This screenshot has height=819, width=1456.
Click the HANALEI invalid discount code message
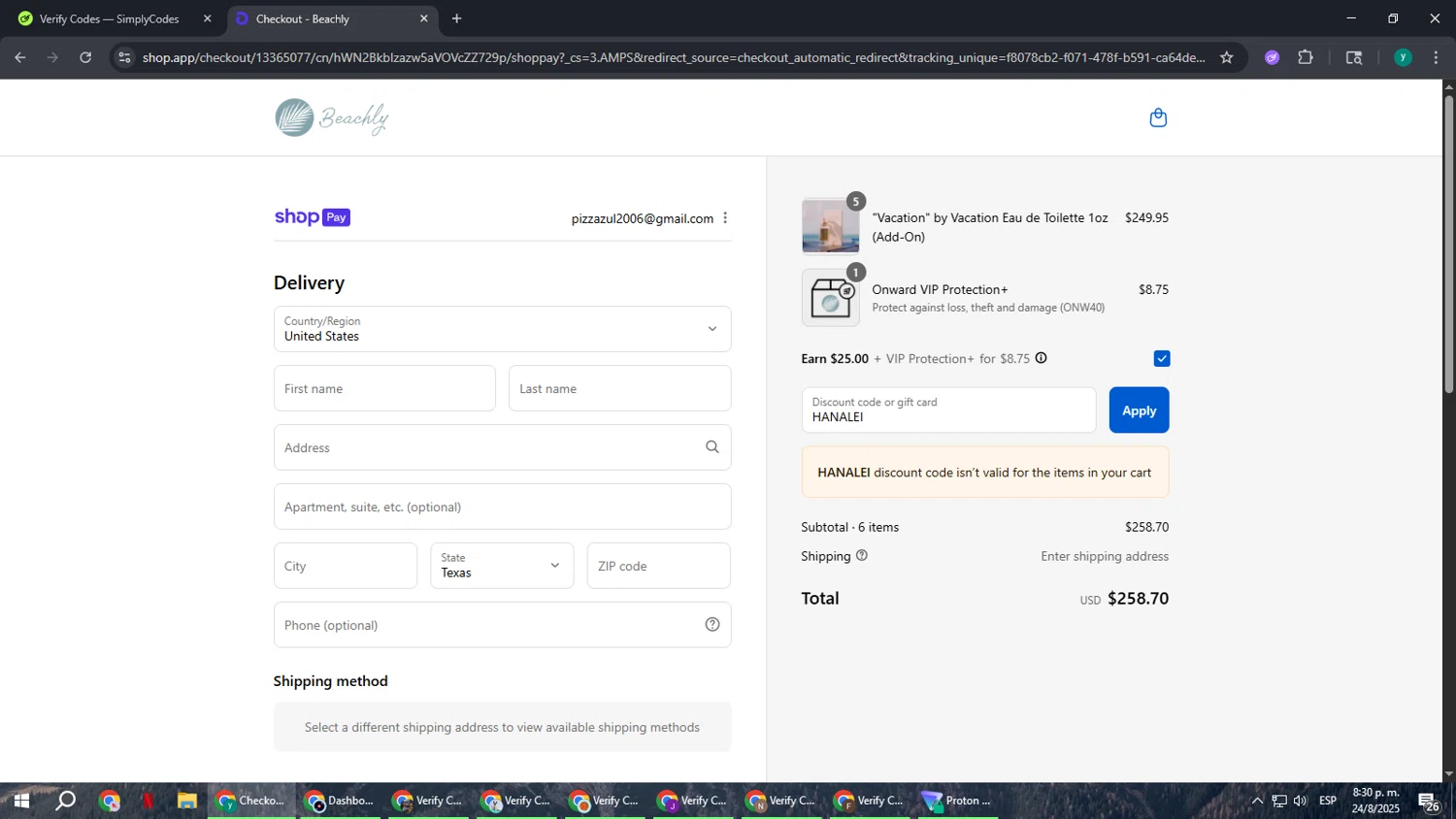[985, 473]
